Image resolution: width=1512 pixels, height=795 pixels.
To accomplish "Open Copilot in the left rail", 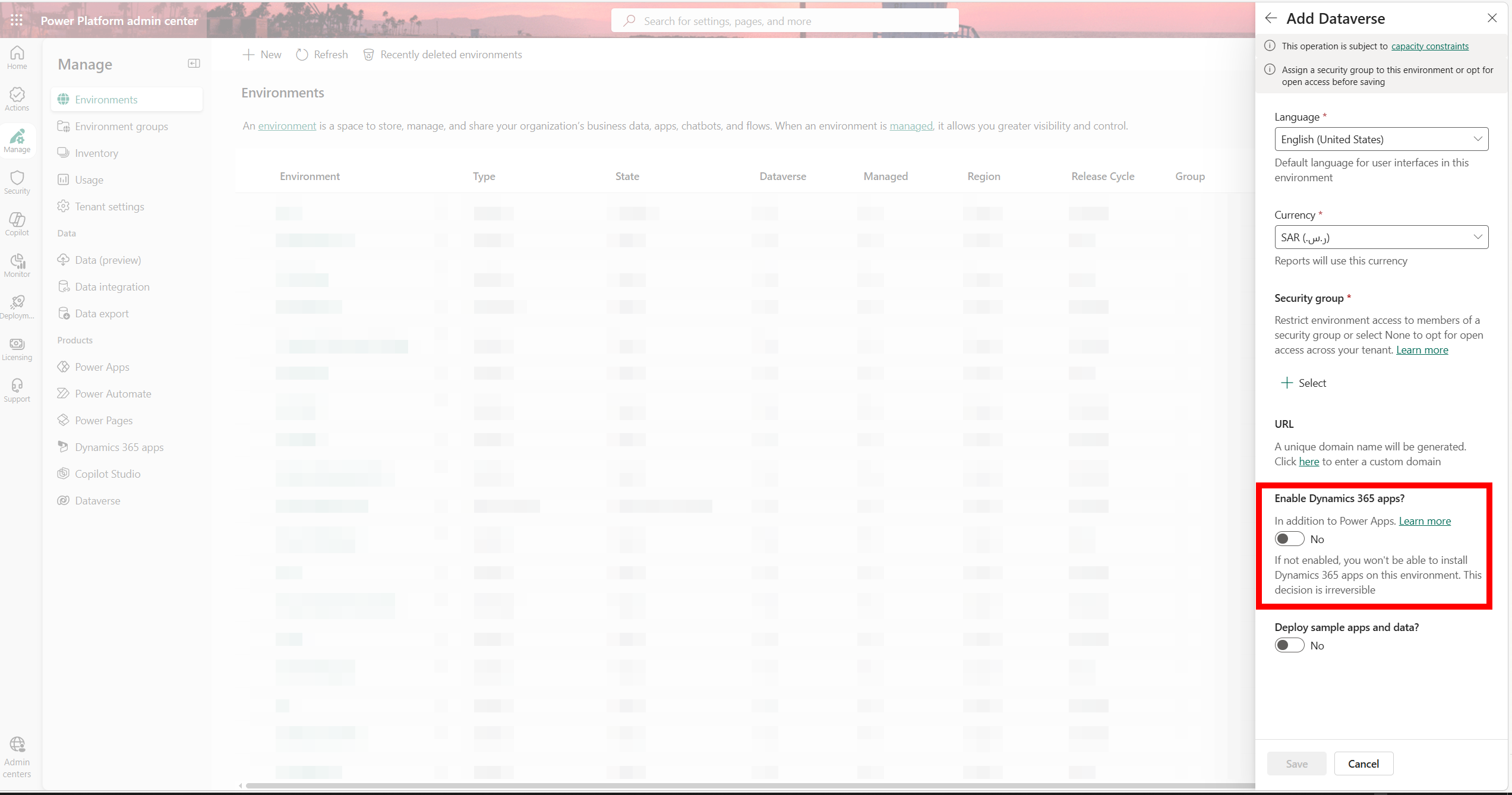I will (x=17, y=224).
